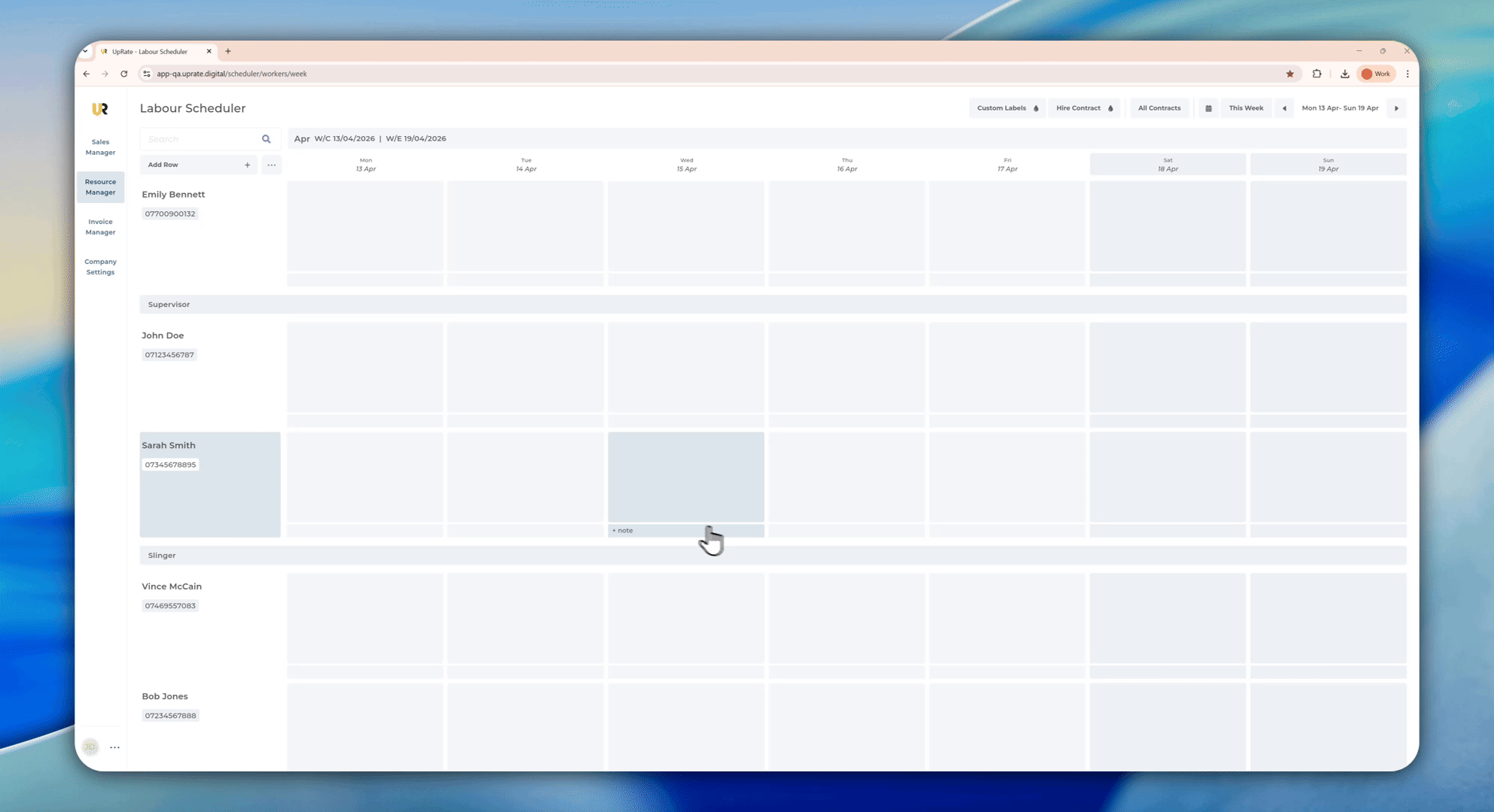Go to the next week arrow

point(1397,108)
